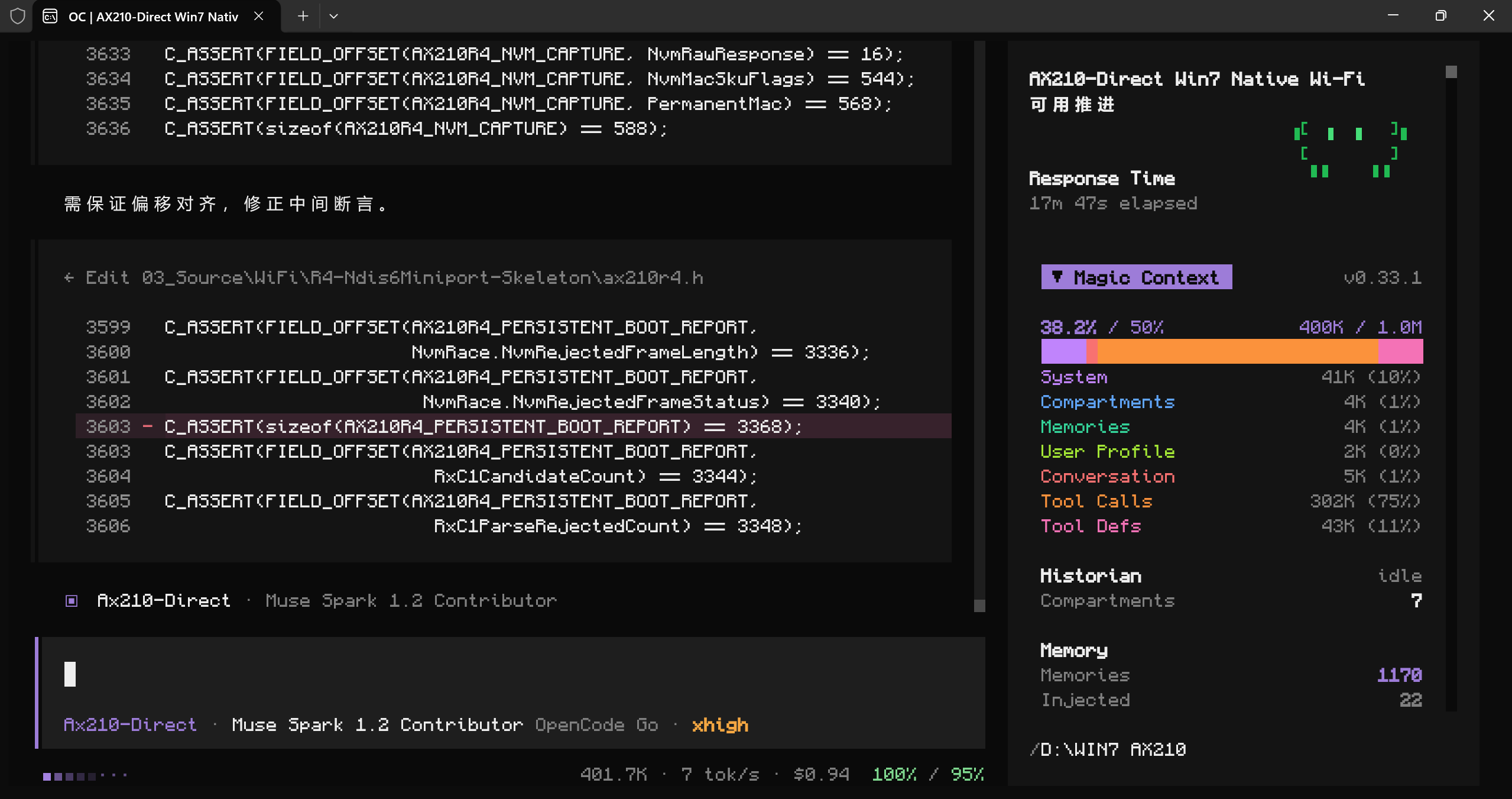Click the back arrow beside Edit ax210r4.h
The width and height of the screenshot is (1512, 799).
(x=69, y=277)
